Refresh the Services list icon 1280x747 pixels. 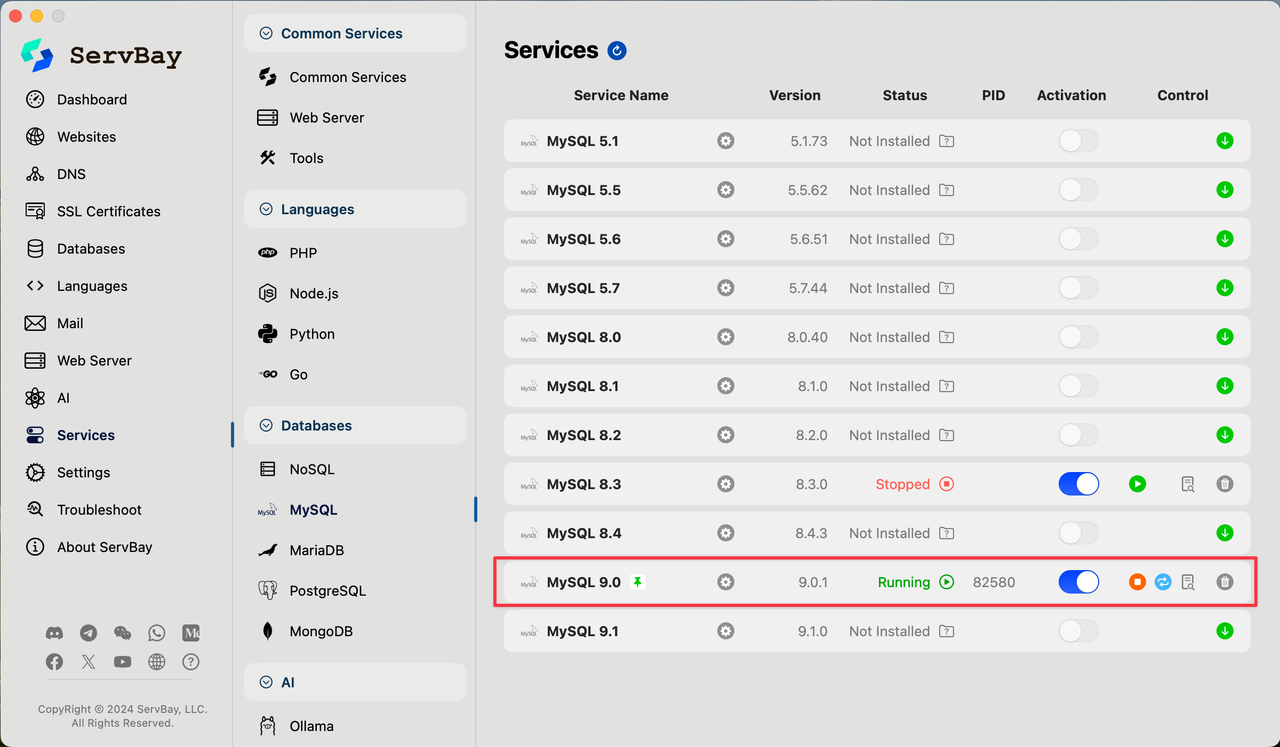point(617,51)
